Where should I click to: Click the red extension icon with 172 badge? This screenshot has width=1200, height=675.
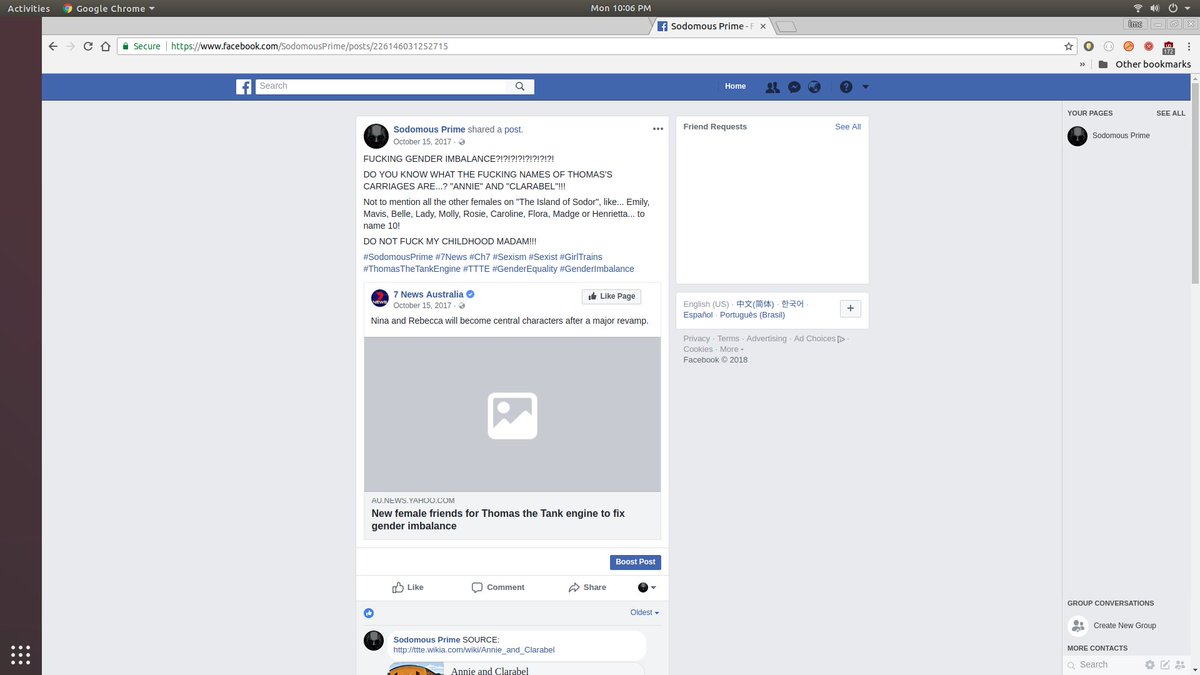click(x=1168, y=47)
